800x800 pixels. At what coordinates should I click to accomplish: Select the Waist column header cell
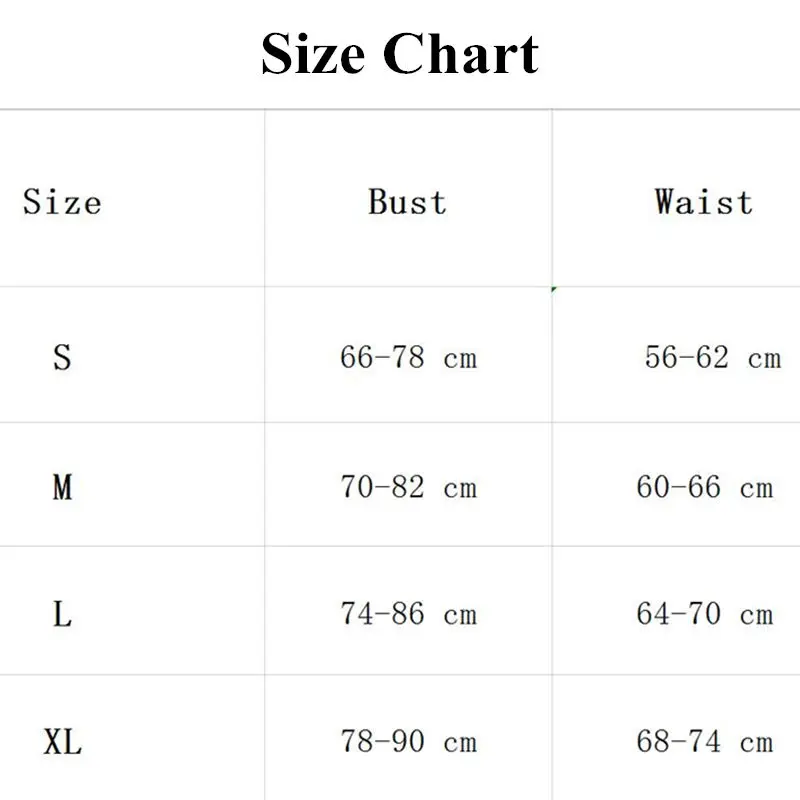pyautogui.click(x=676, y=198)
